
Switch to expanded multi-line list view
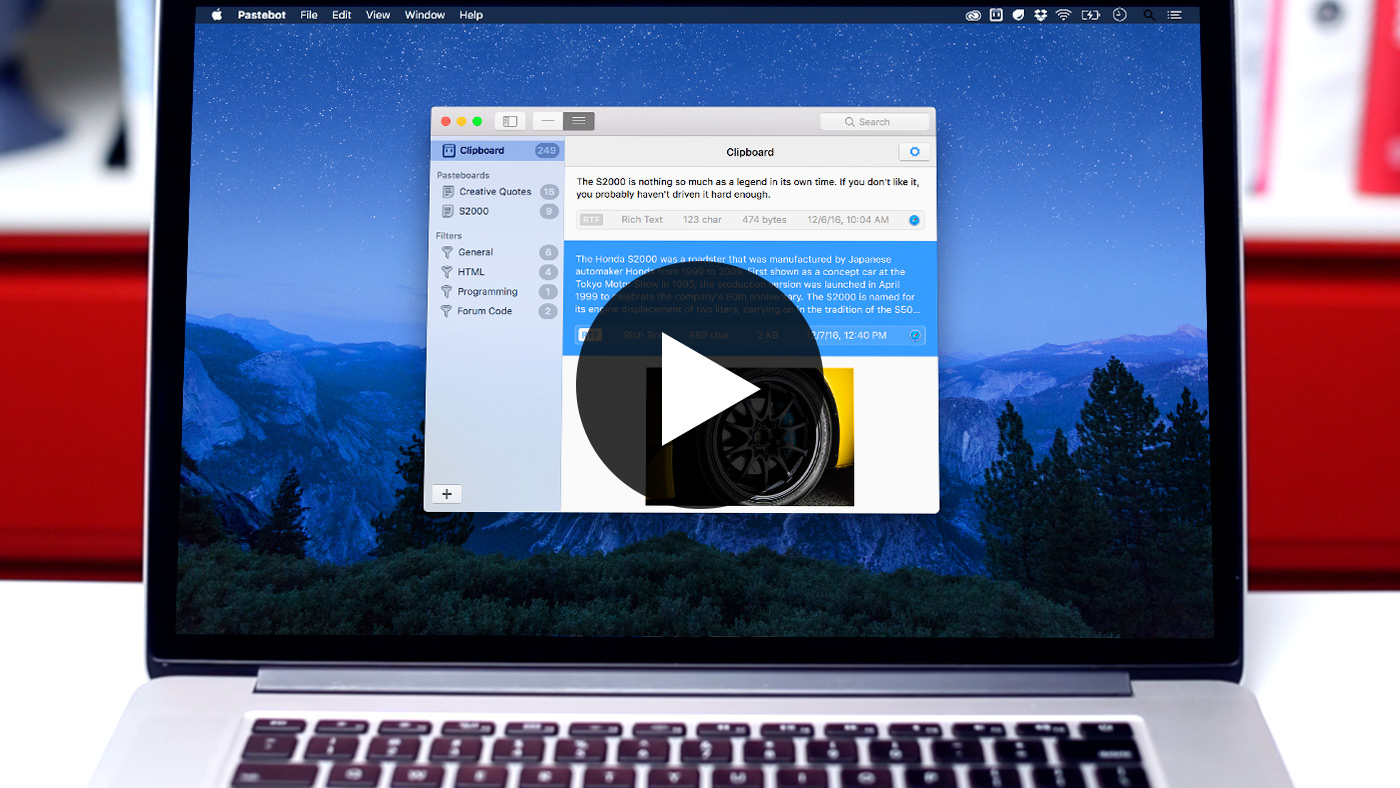tap(579, 121)
